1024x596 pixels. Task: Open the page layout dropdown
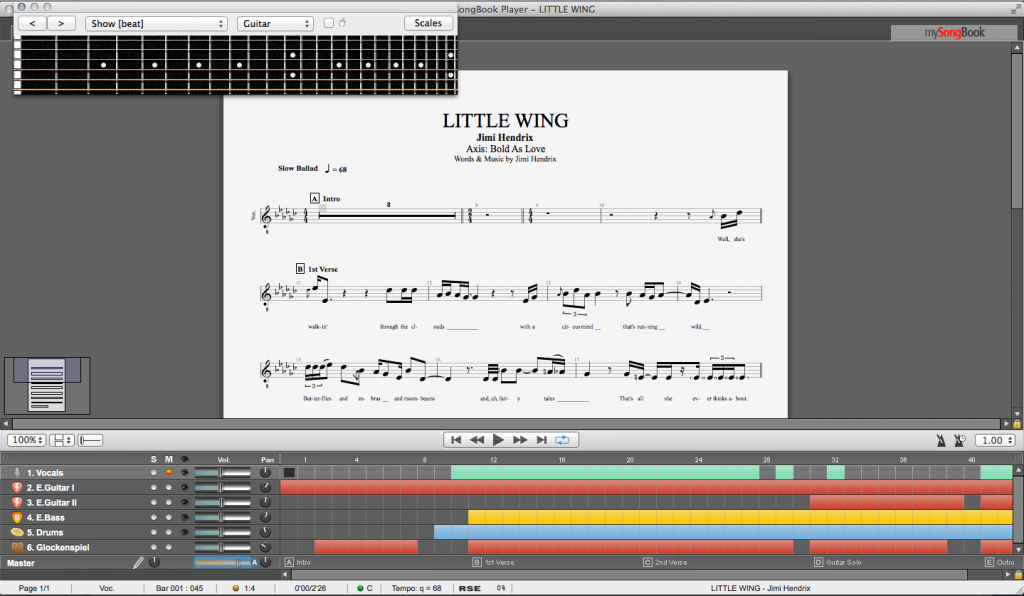point(62,440)
